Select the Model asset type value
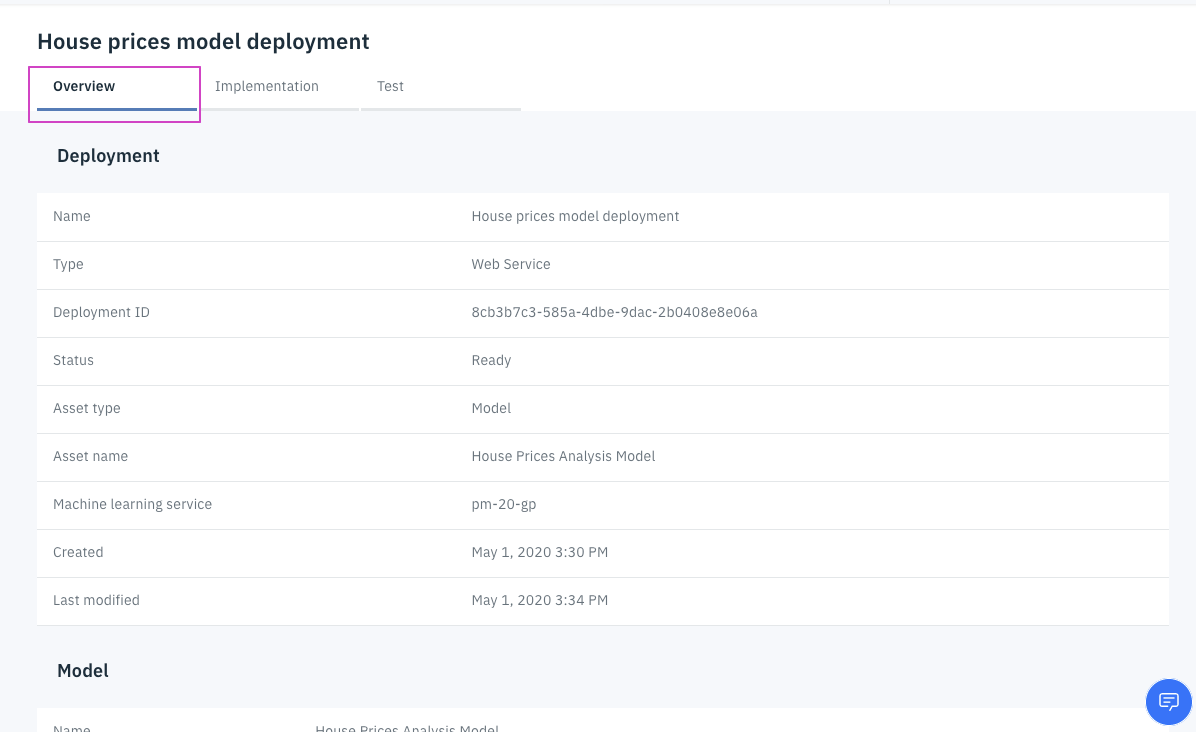 (491, 409)
